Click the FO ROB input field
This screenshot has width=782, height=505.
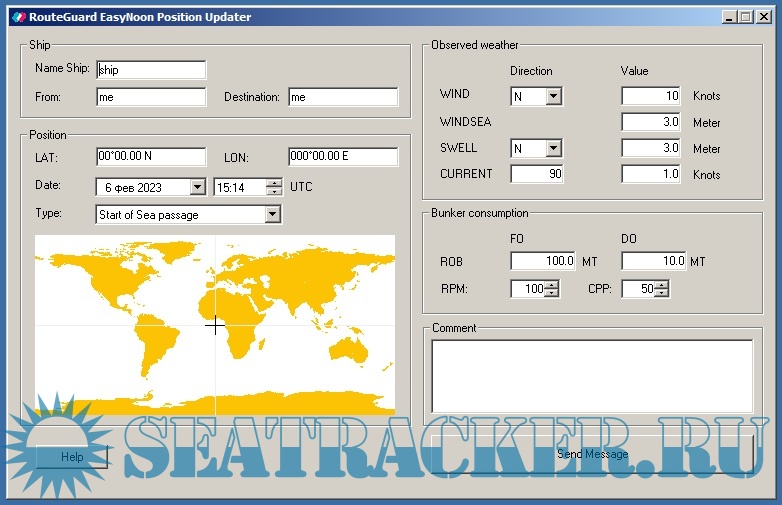[543, 261]
